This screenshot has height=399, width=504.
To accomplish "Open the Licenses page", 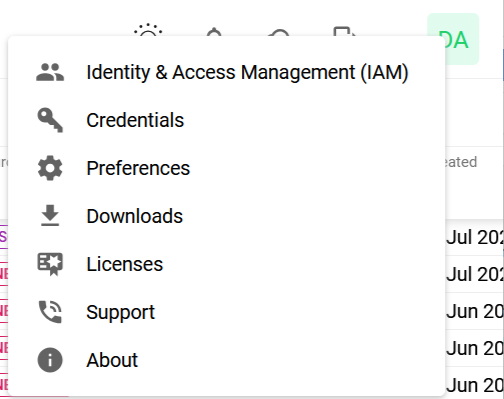I will click(x=226, y=264).
